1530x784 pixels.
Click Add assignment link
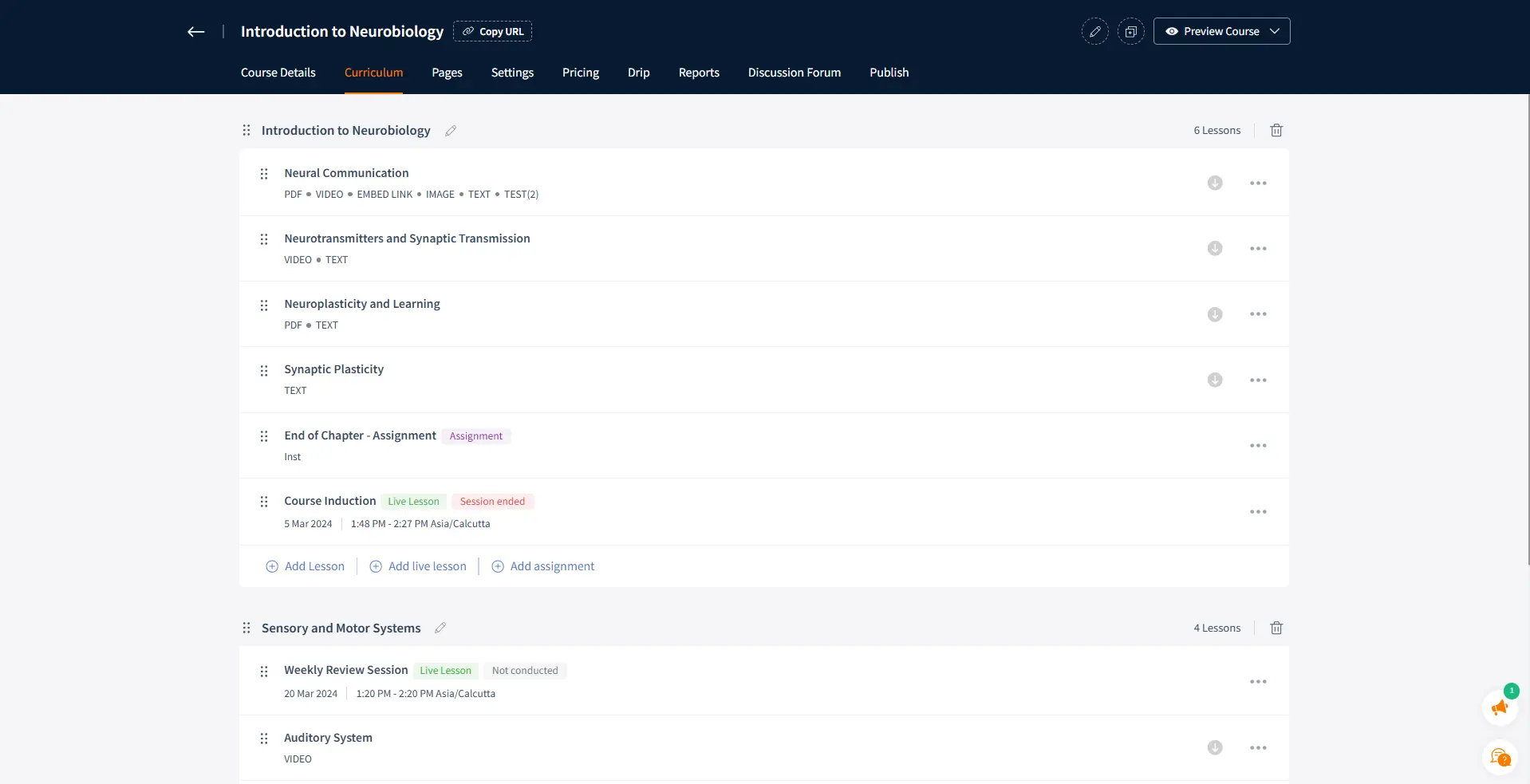543,566
